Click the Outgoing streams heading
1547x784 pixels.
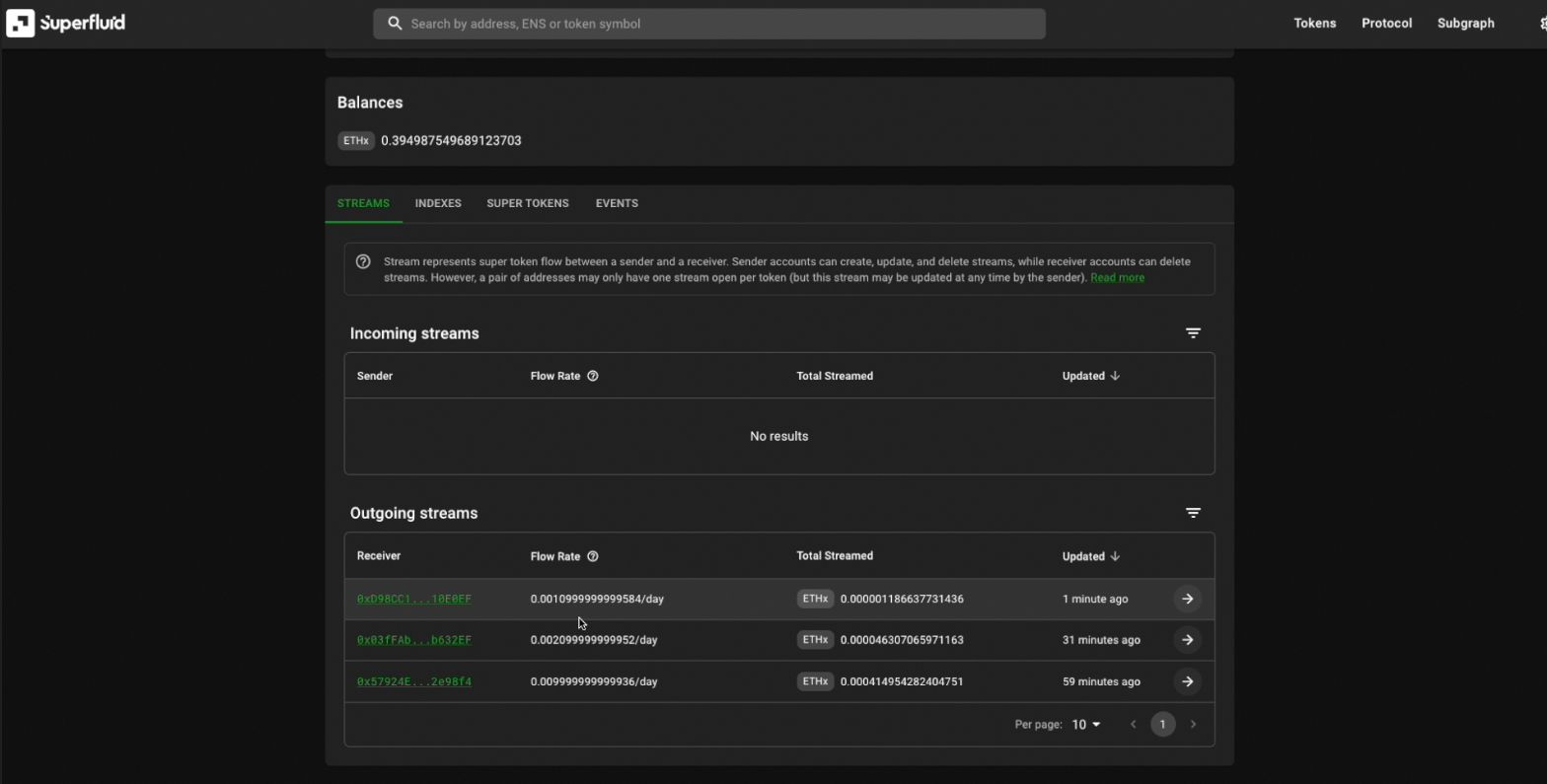[413, 513]
